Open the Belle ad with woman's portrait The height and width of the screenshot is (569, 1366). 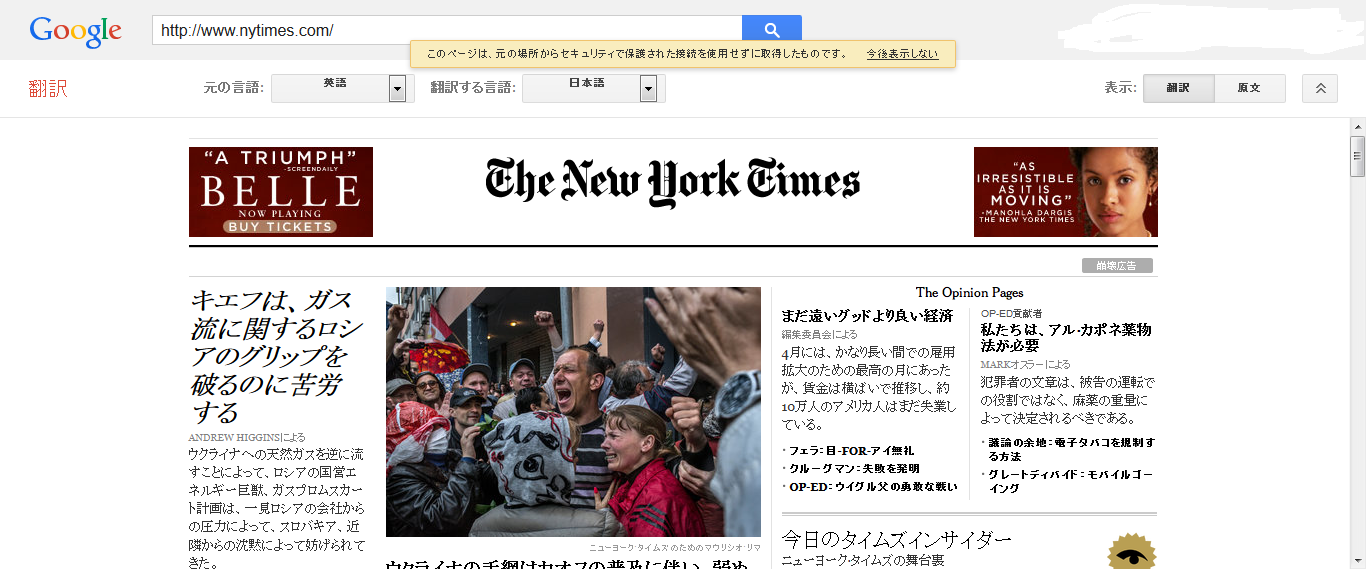click(1065, 192)
